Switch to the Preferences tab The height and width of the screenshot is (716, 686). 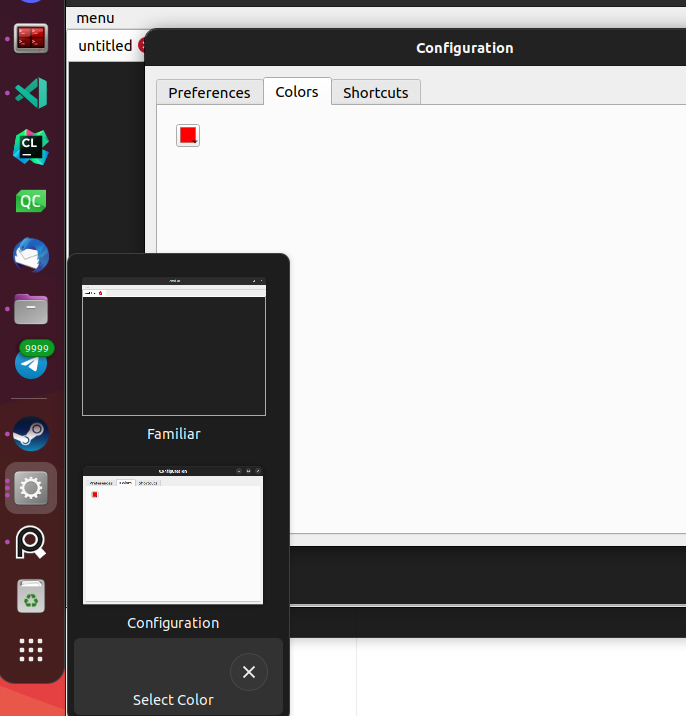pos(209,93)
